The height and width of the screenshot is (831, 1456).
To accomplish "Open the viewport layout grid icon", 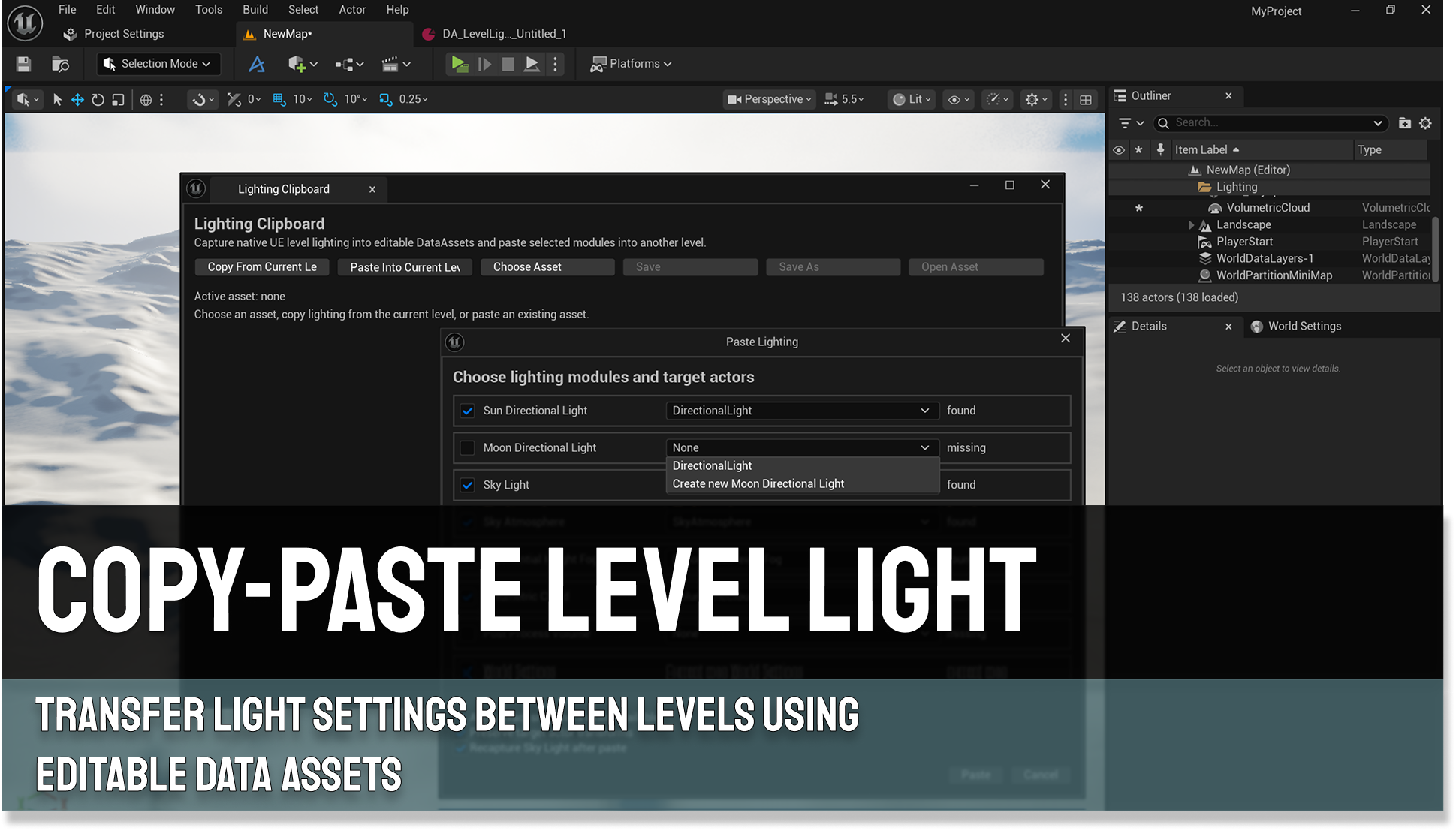I will [x=1086, y=99].
